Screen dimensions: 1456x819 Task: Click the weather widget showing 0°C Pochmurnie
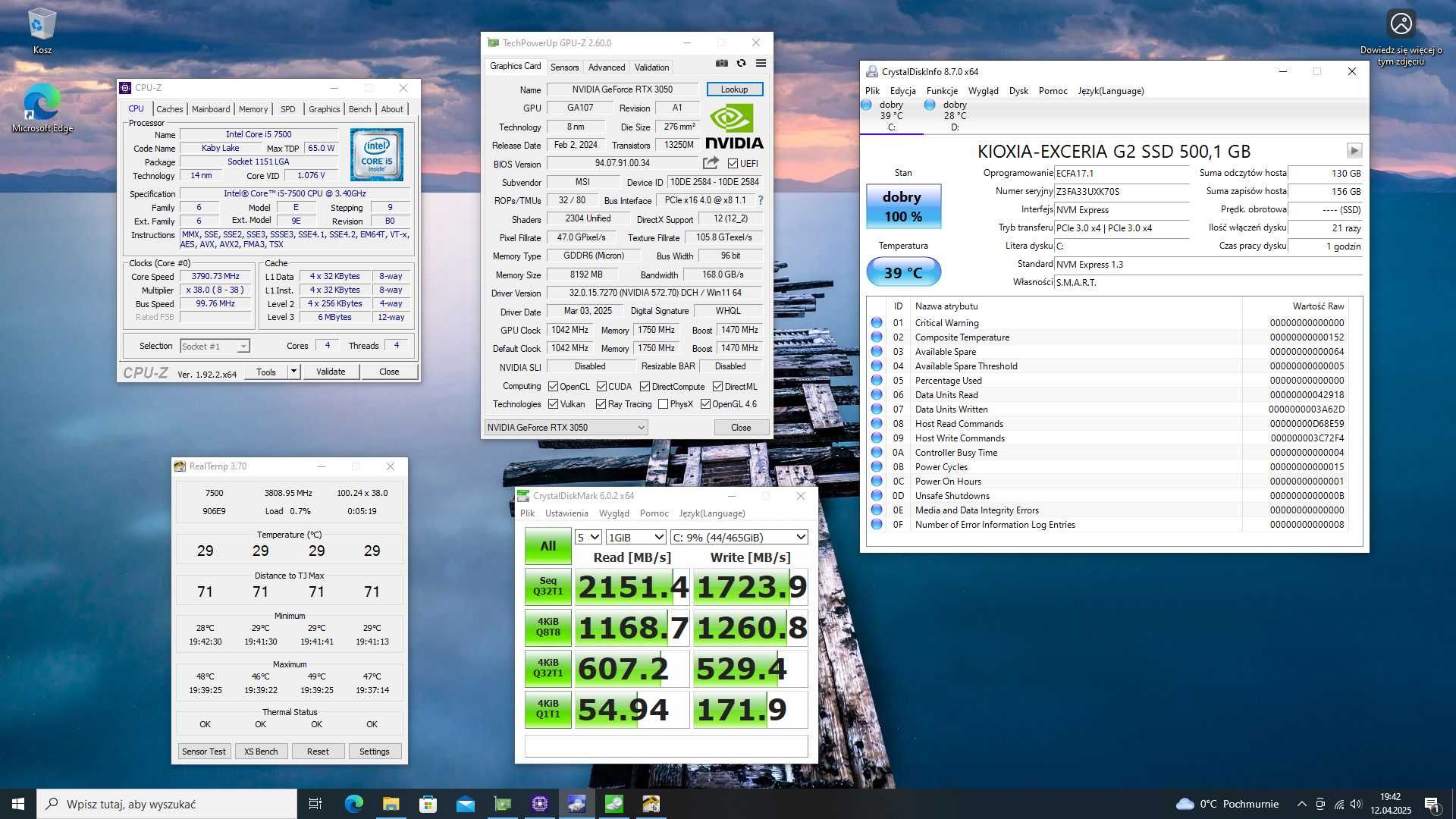coord(1227,804)
